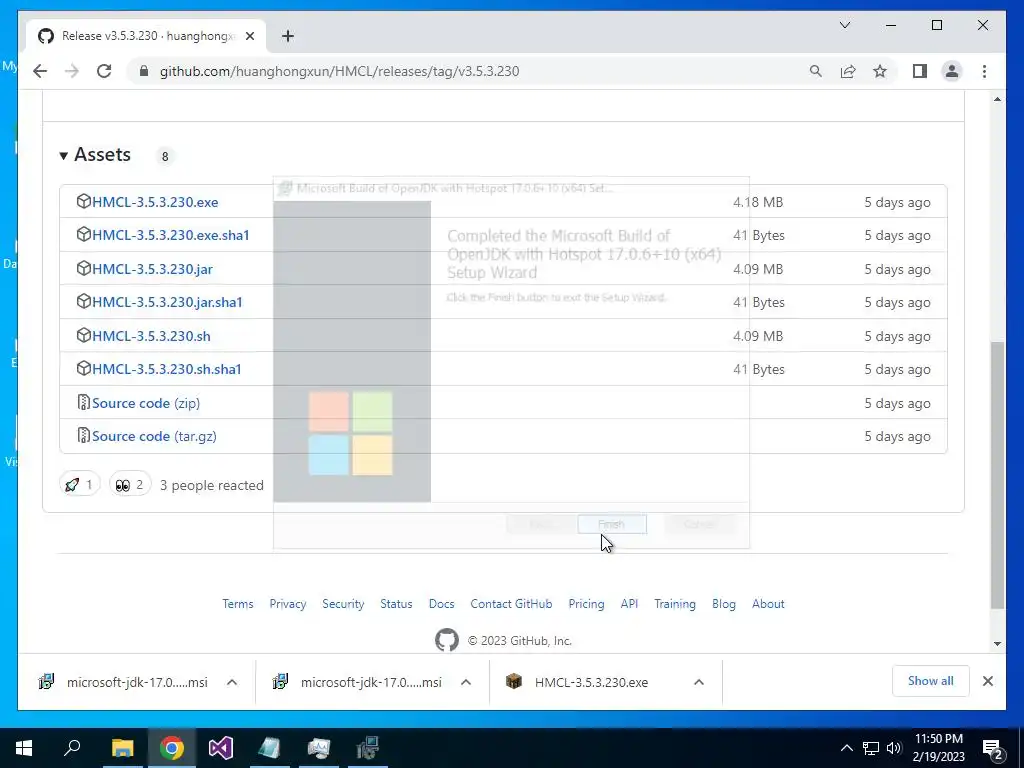Click the GitHub logo in the footer
This screenshot has width=1024, height=768.
tap(447, 640)
